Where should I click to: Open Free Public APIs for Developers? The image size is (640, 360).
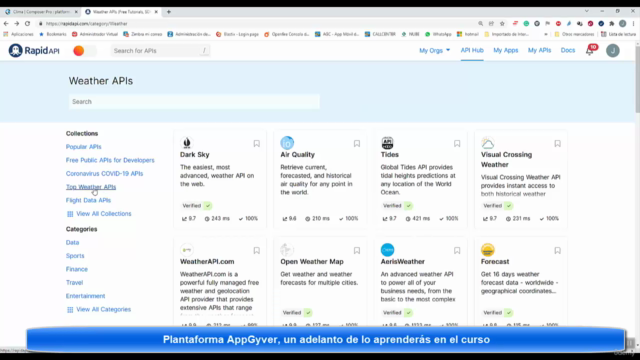click(x=110, y=160)
